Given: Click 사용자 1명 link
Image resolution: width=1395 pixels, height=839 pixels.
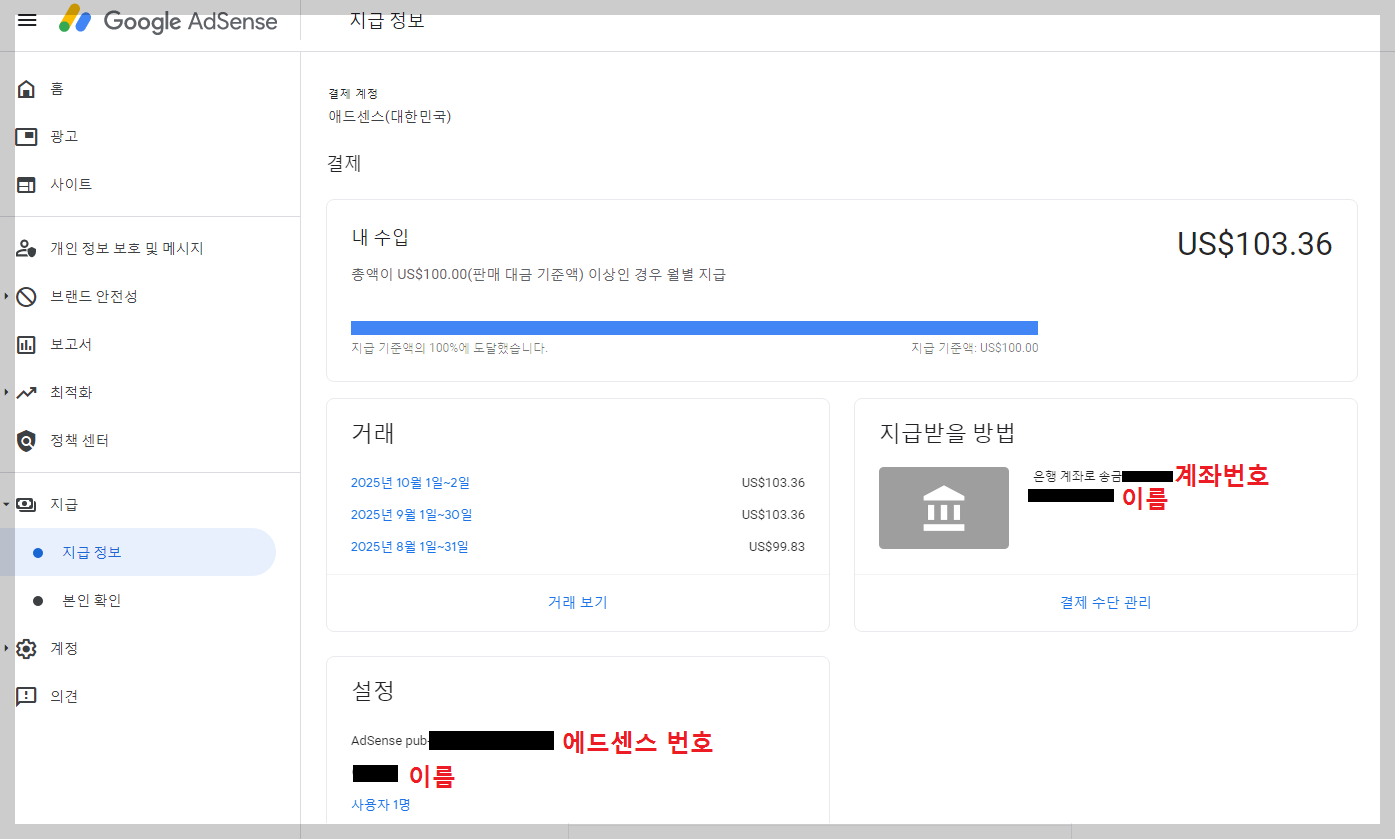Looking at the screenshot, I should pyautogui.click(x=380, y=805).
